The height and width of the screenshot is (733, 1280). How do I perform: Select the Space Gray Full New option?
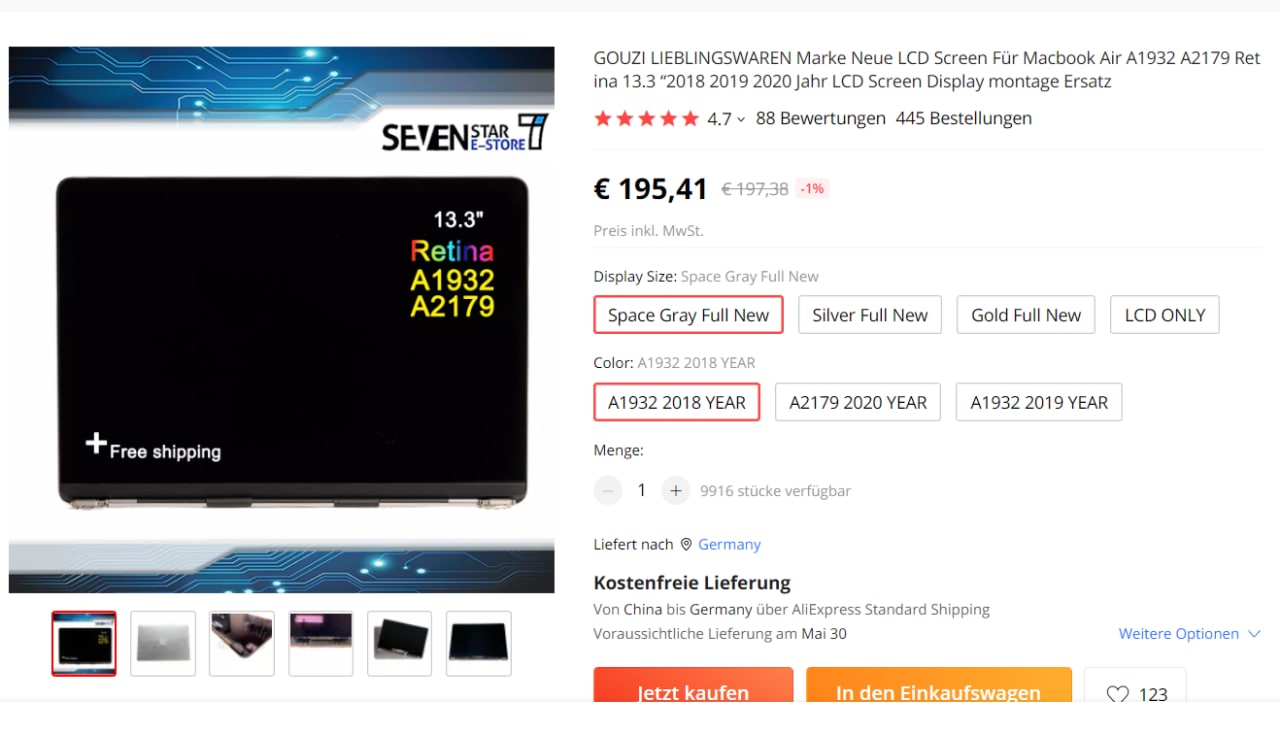[x=688, y=315]
